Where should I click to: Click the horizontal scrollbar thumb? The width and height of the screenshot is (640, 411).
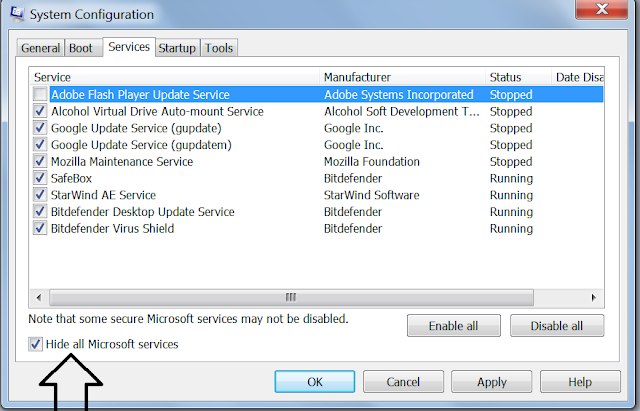tap(291, 298)
